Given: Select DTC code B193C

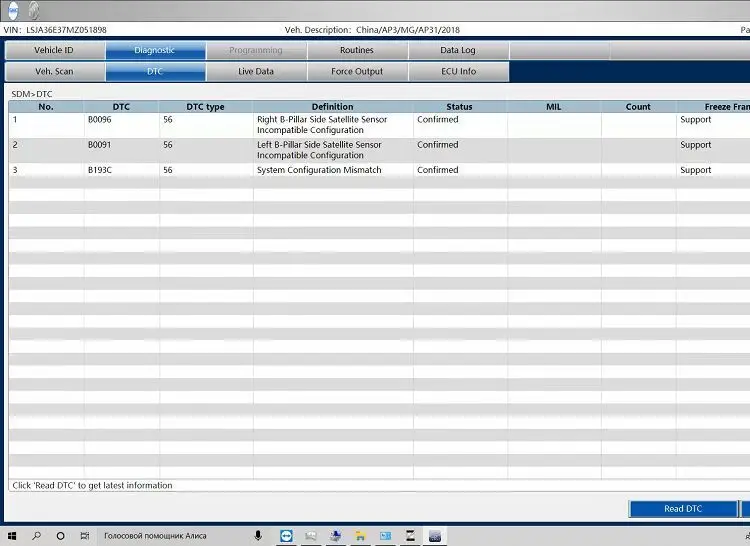Looking at the screenshot, I should click(x=100, y=170).
